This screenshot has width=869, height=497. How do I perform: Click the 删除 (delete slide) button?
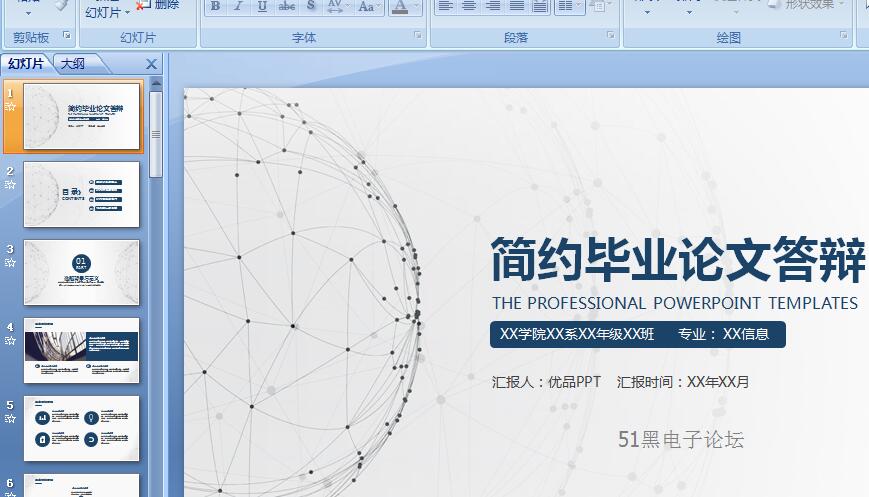coord(159,5)
